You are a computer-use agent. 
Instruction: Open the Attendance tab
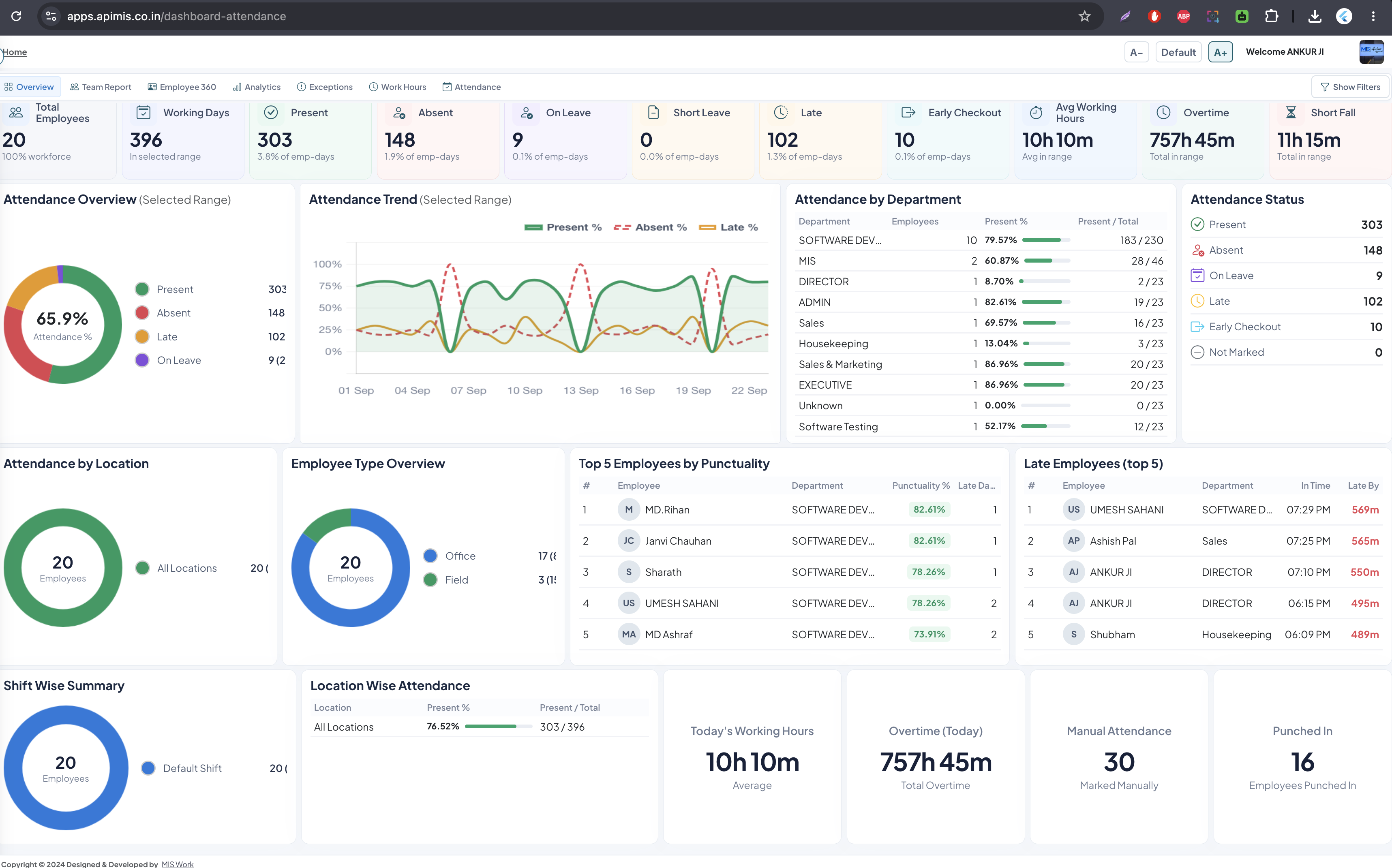point(471,87)
